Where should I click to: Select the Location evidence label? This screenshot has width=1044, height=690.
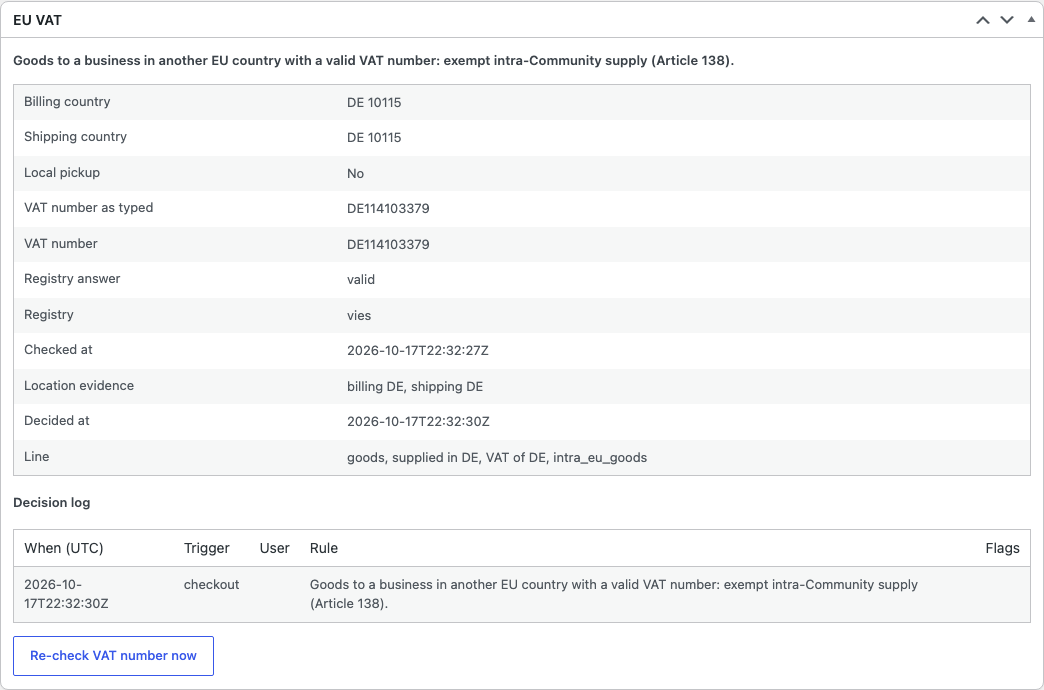[79, 386]
